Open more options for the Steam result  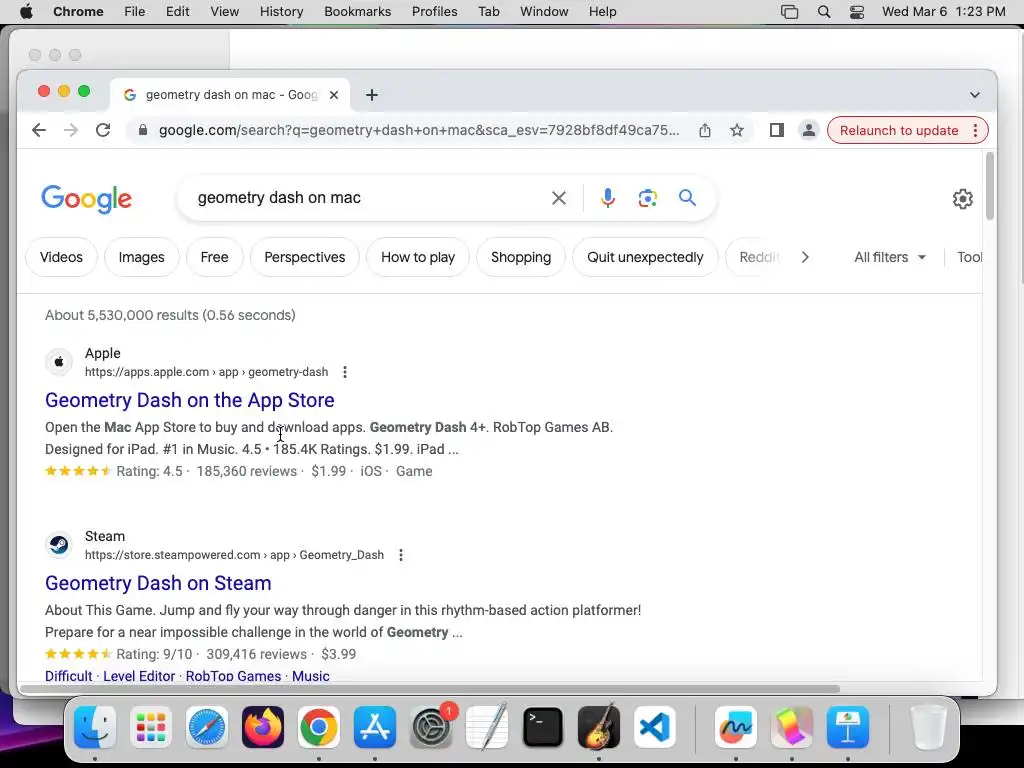(401, 554)
